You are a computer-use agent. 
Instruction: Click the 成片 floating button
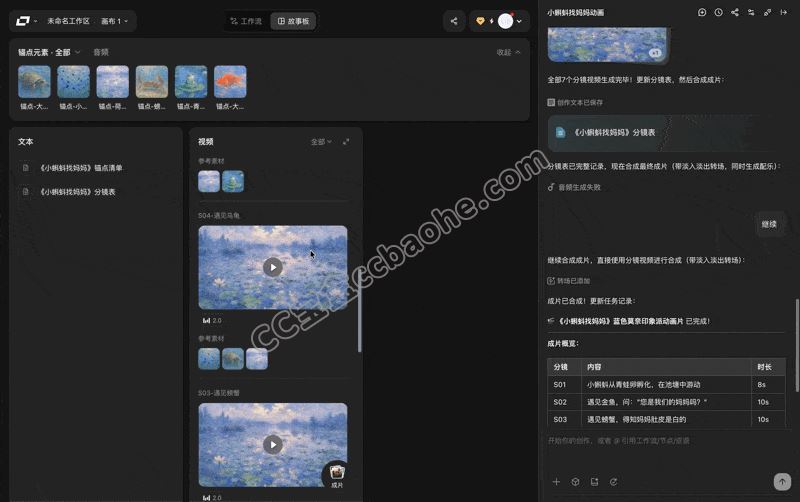[x=337, y=476]
